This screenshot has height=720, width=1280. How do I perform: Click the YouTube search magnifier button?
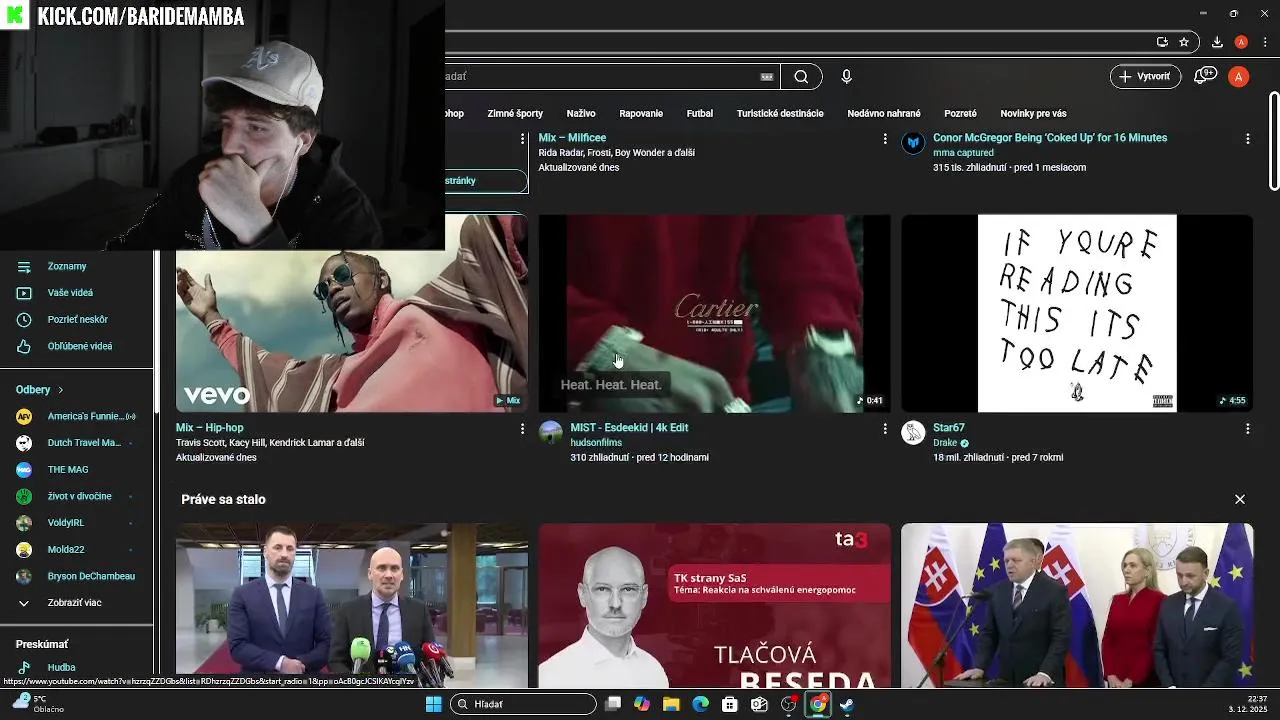click(x=801, y=77)
